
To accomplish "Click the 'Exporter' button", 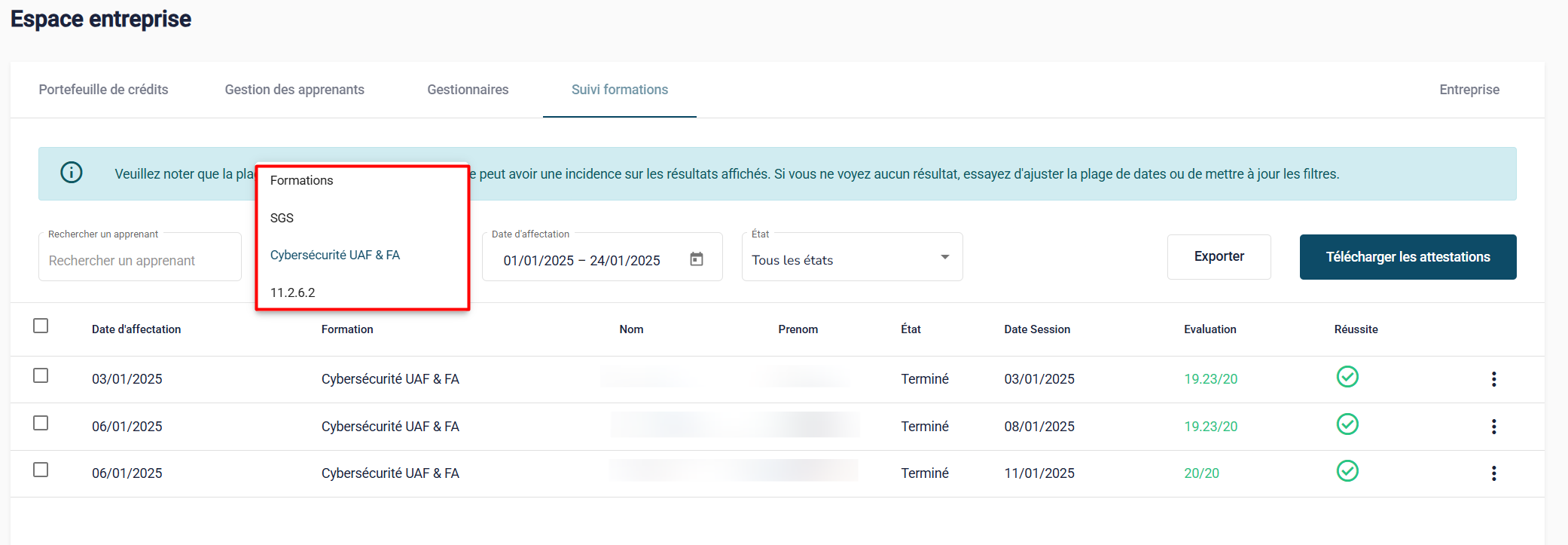I will [1219, 257].
